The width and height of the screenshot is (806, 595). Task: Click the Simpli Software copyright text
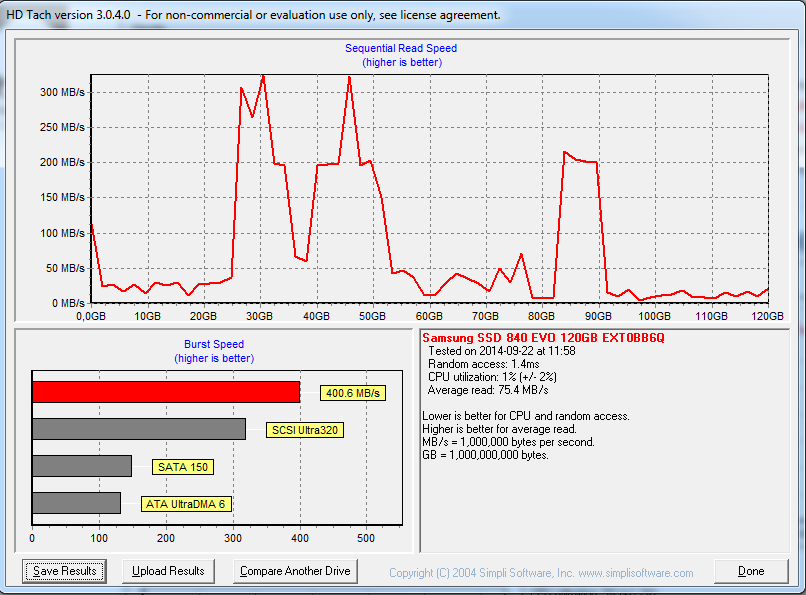(541, 572)
